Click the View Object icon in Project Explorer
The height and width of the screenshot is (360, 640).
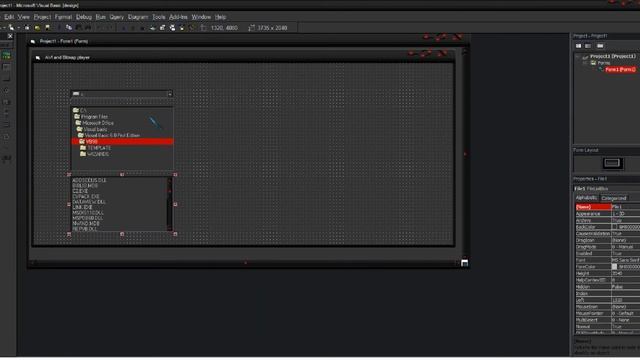click(588, 46)
